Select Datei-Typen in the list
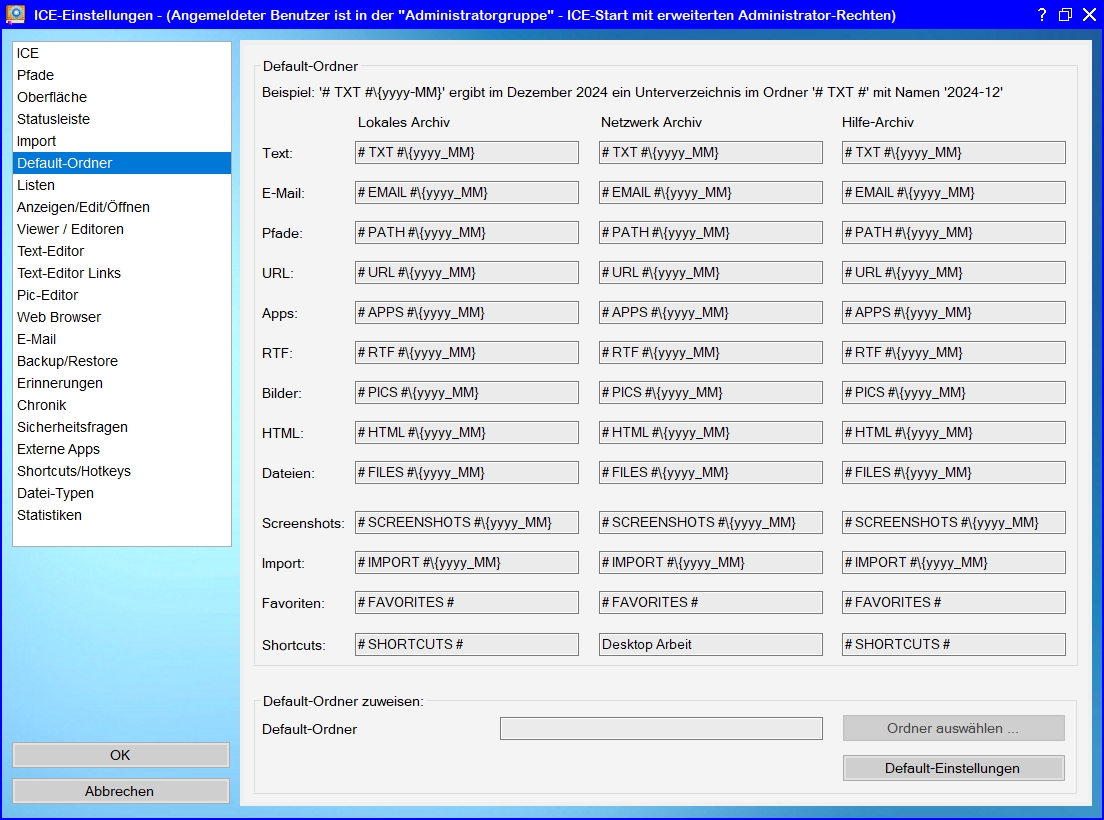 pos(122,493)
